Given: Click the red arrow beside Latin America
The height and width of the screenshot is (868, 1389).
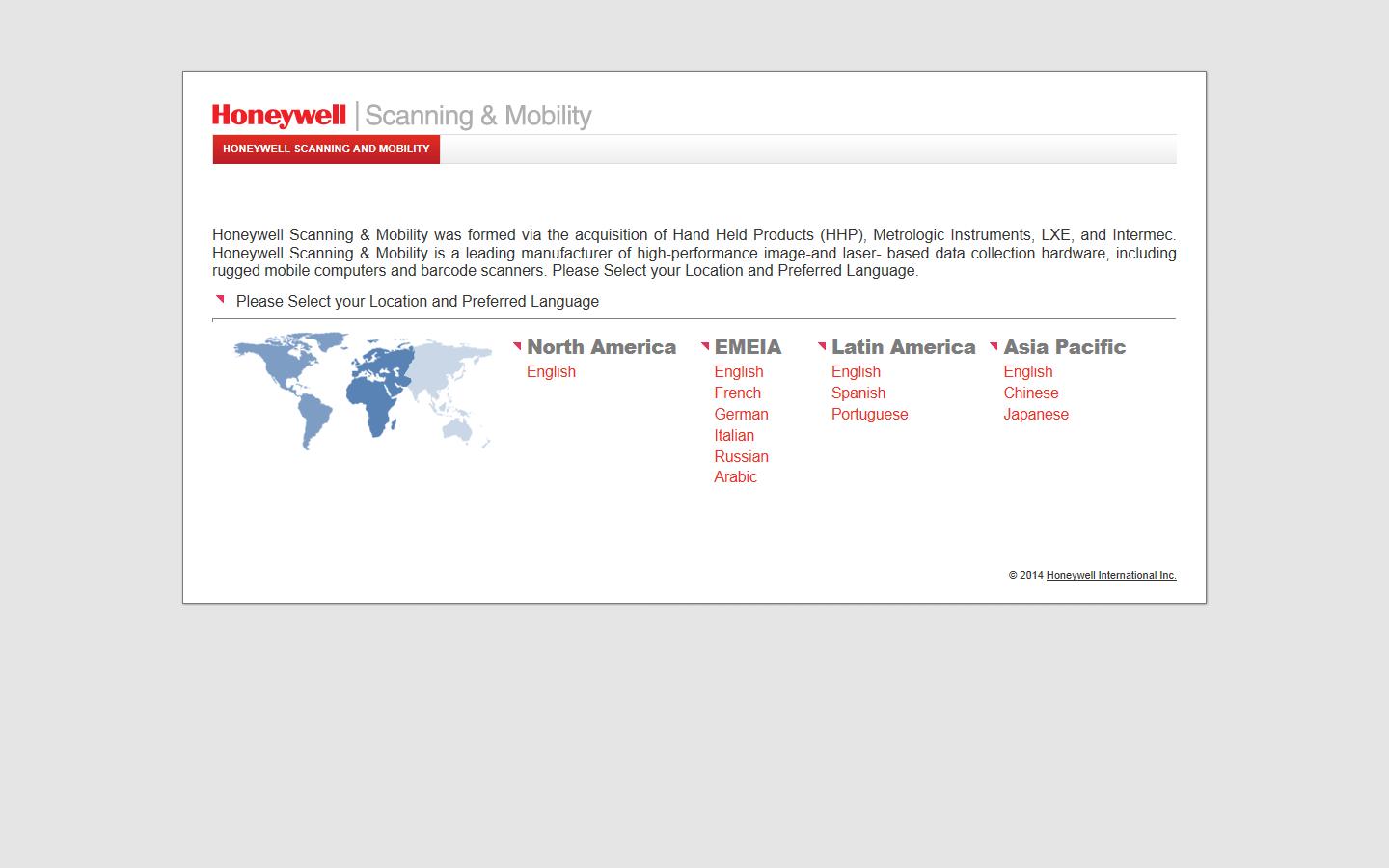Looking at the screenshot, I should pyautogui.click(x=821, y=344).
